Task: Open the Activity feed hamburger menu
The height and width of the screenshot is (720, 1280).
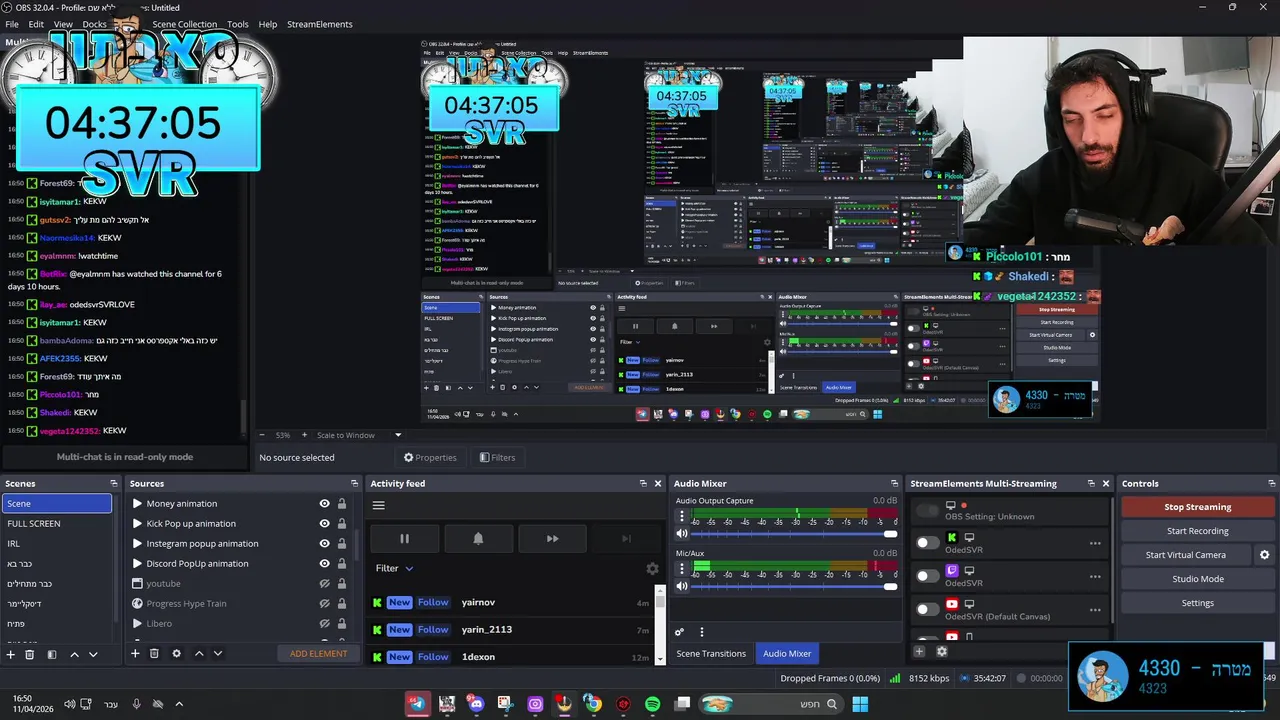Action: coord(379,505)
